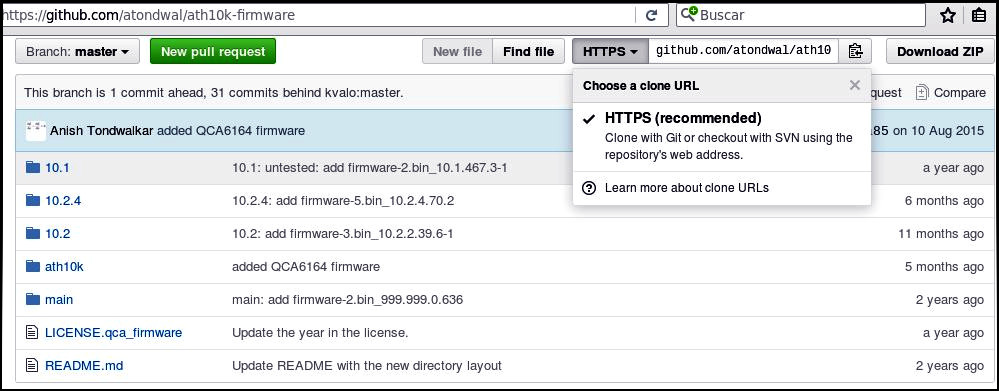Open commit 10.1: untested: add firmware-2.bin_10.1.467.3-1
Viewport: 999px width, 391px height.
tap(370, 167)
